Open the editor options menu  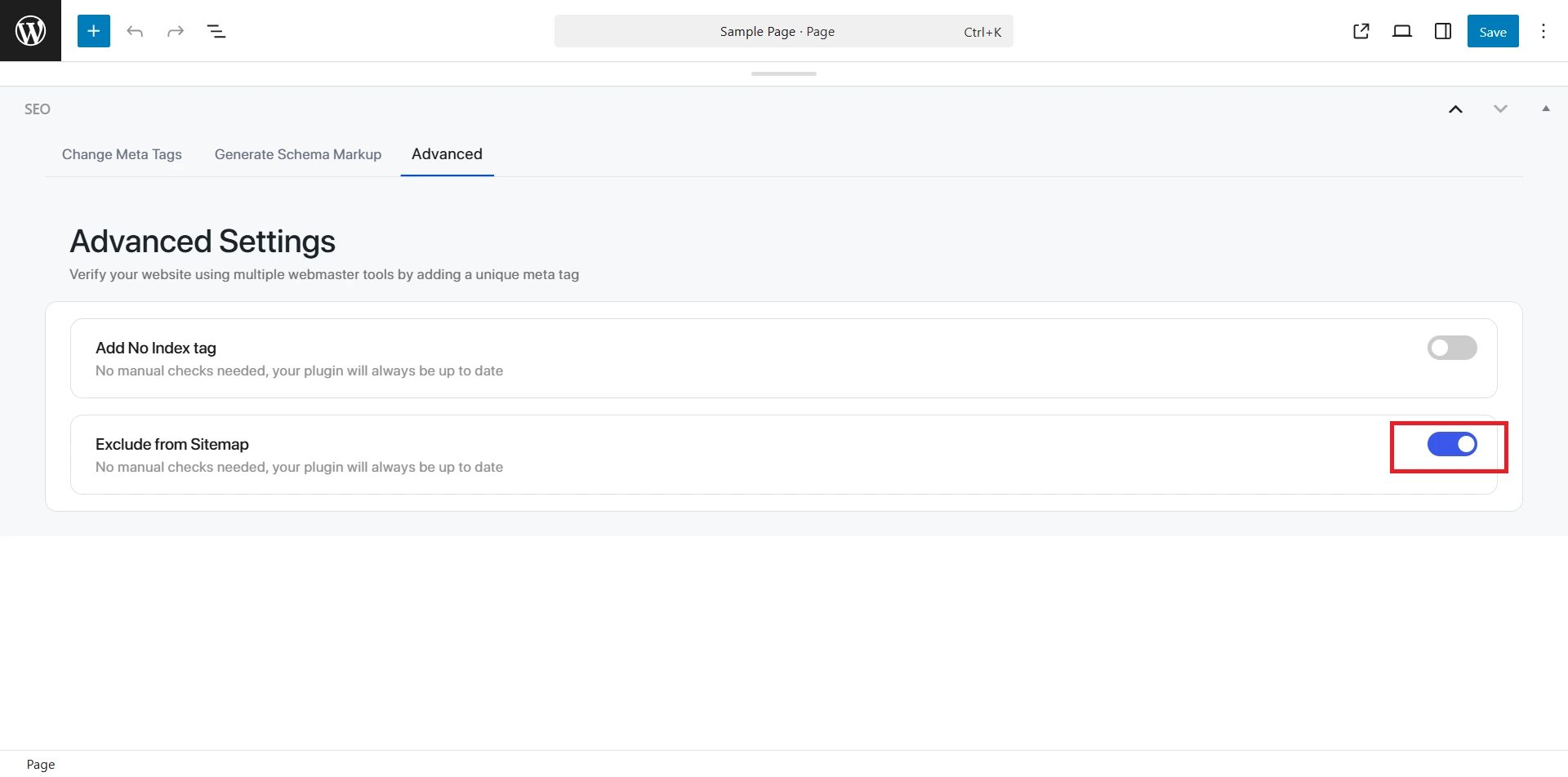tap(1543, 31)
